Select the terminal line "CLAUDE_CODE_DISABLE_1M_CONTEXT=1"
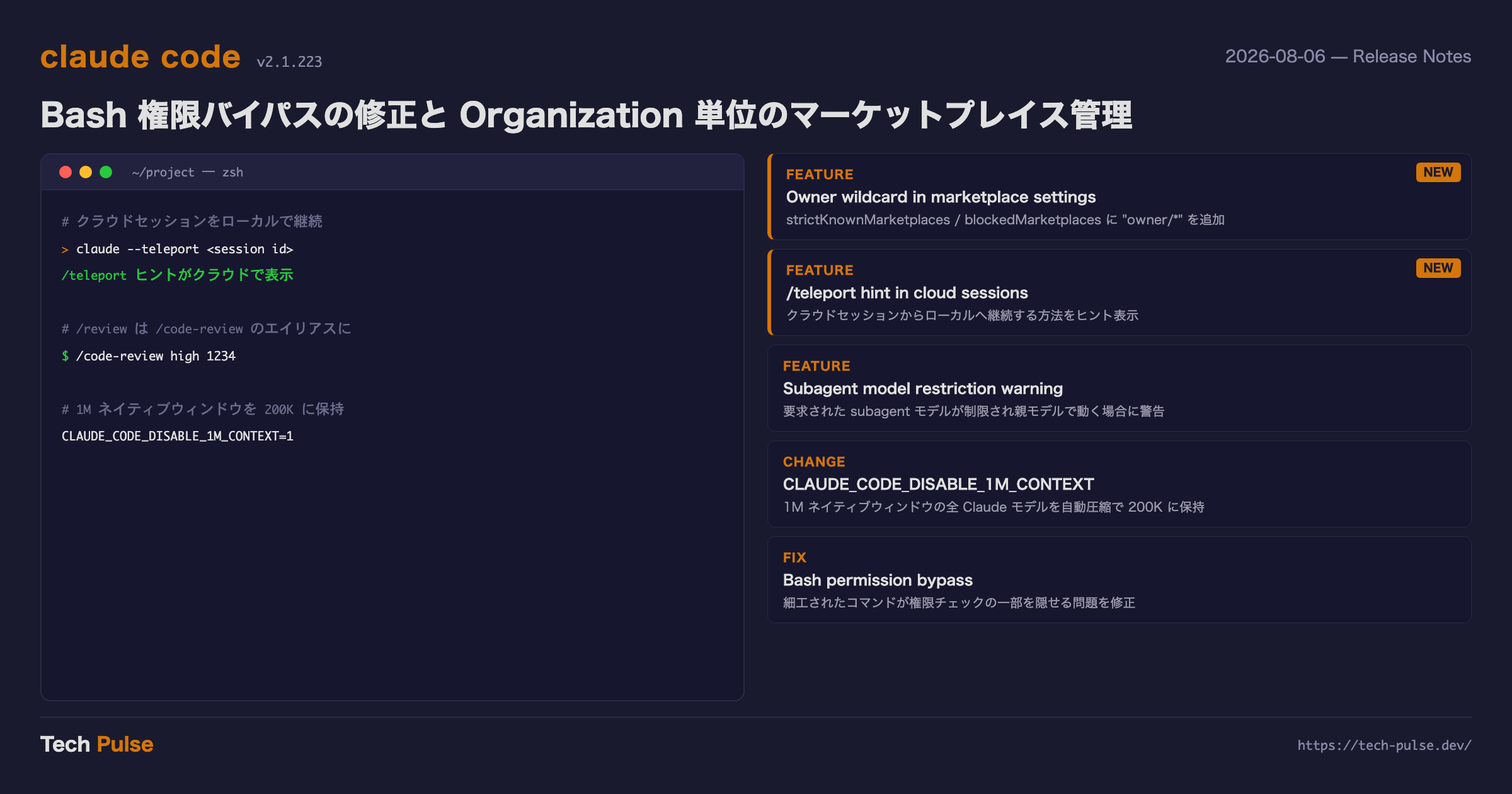 [x=178, y=436]
